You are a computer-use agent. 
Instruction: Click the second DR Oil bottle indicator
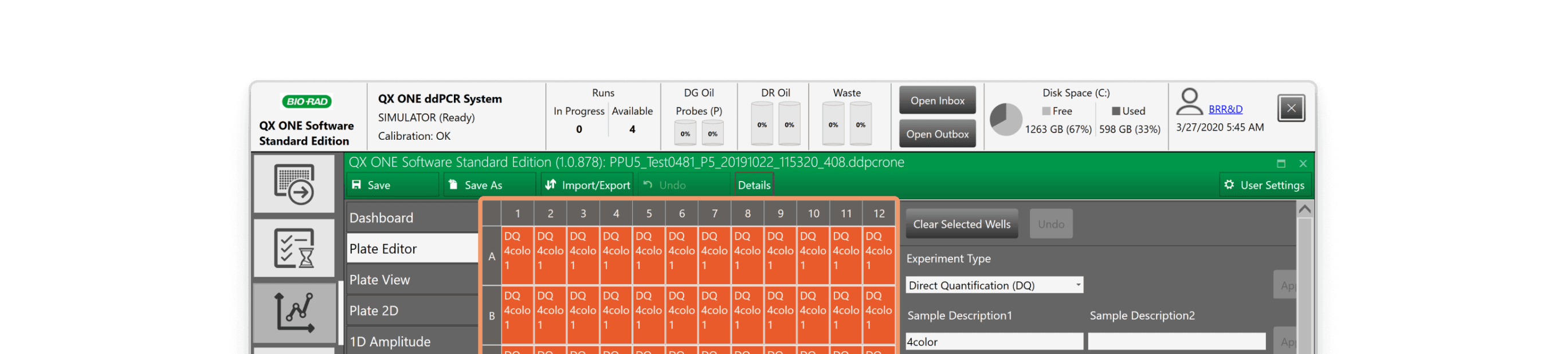789,124
